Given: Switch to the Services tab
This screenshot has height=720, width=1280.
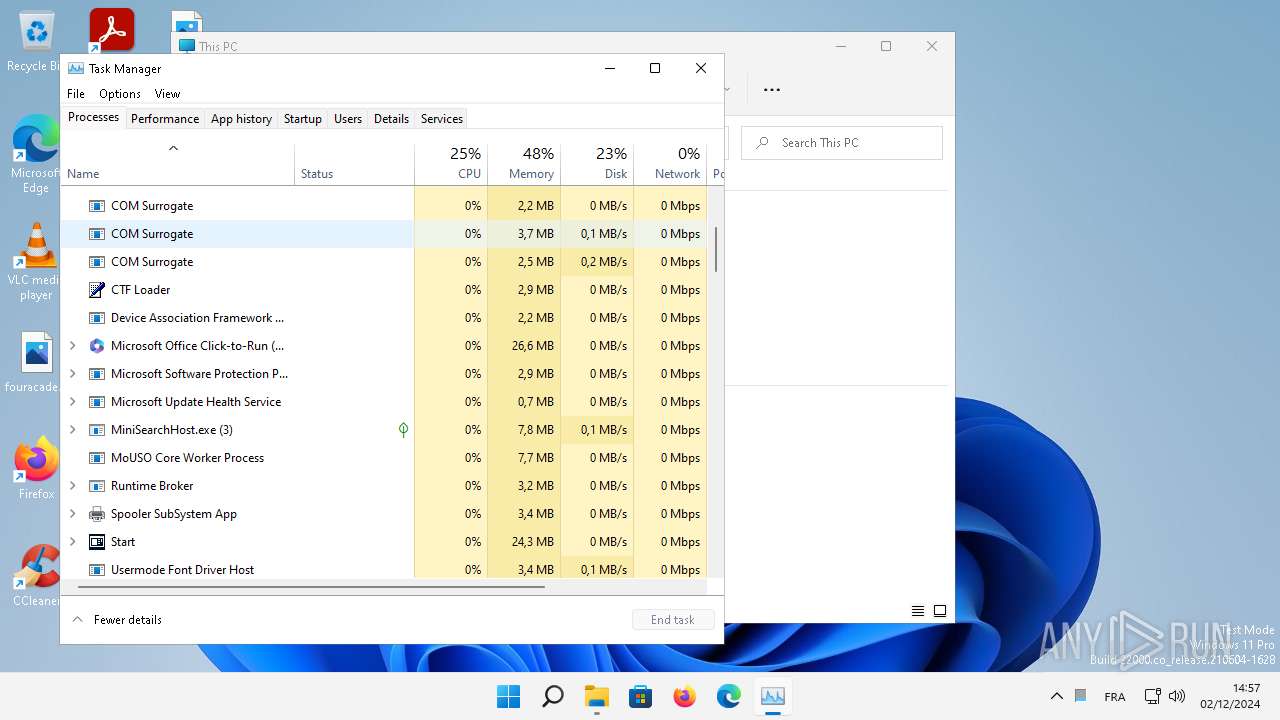Looking at the screenshot, I should [x=442, y=119].
